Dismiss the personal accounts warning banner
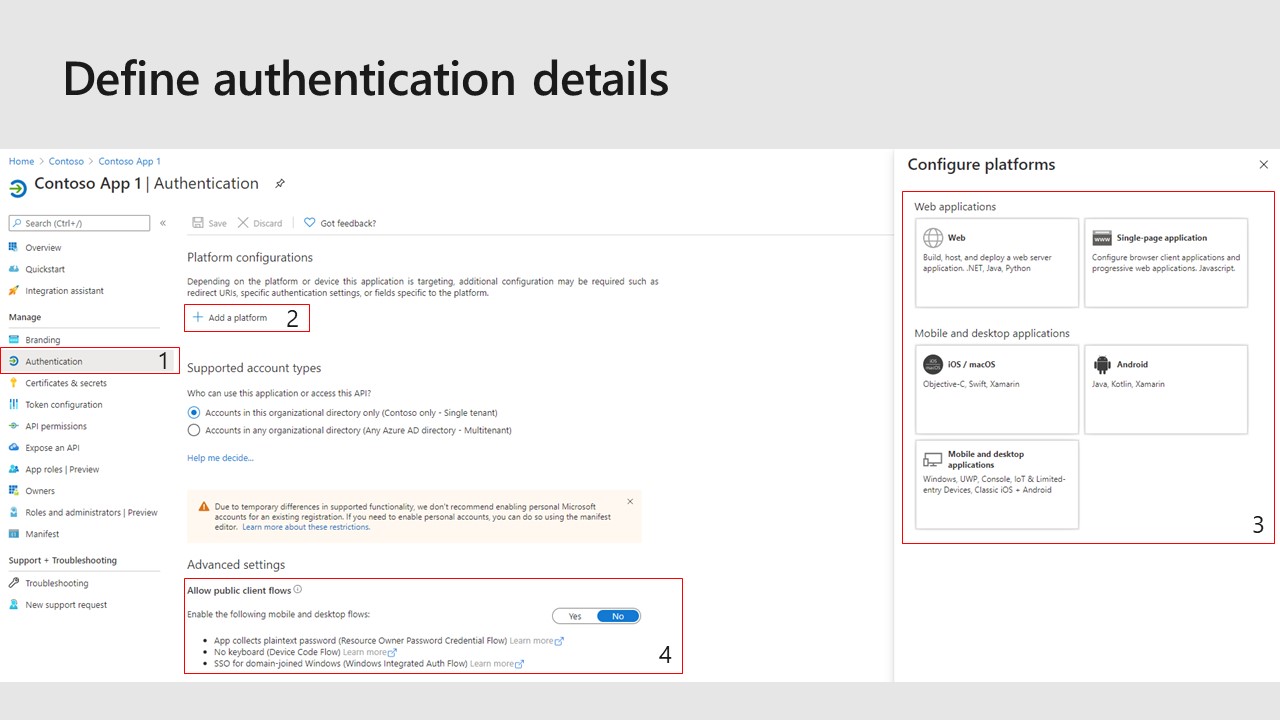This screenshot has height=720, width=1280. click(630, 501)
